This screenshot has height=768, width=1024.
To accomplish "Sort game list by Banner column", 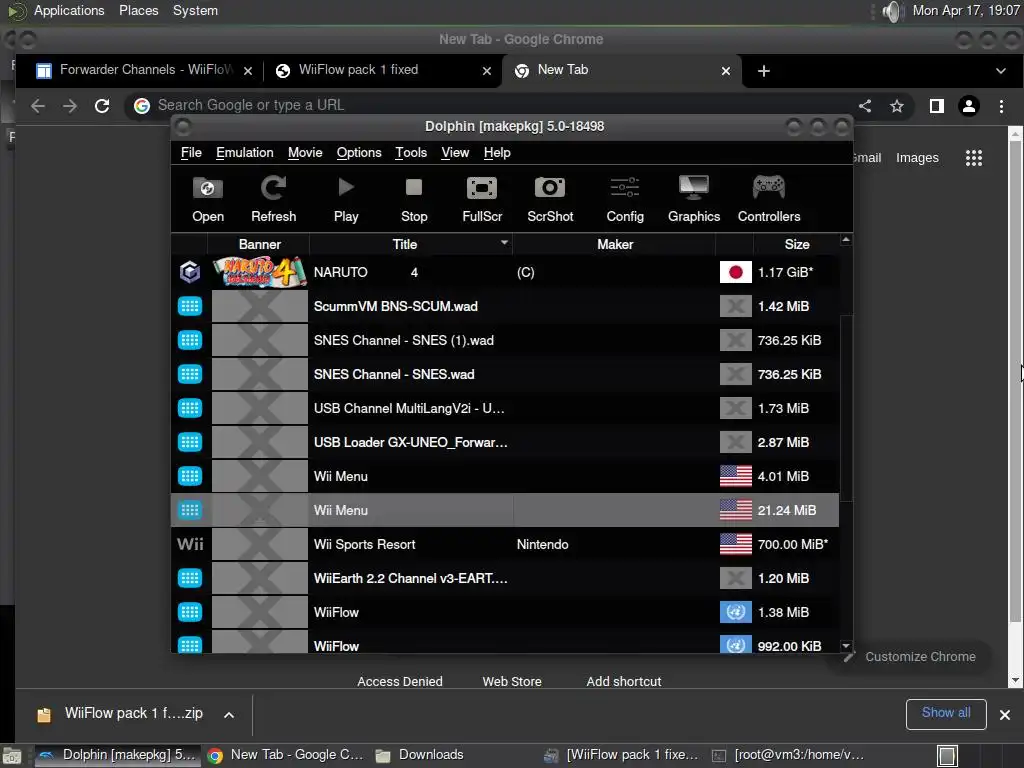I will pos(259,244).
